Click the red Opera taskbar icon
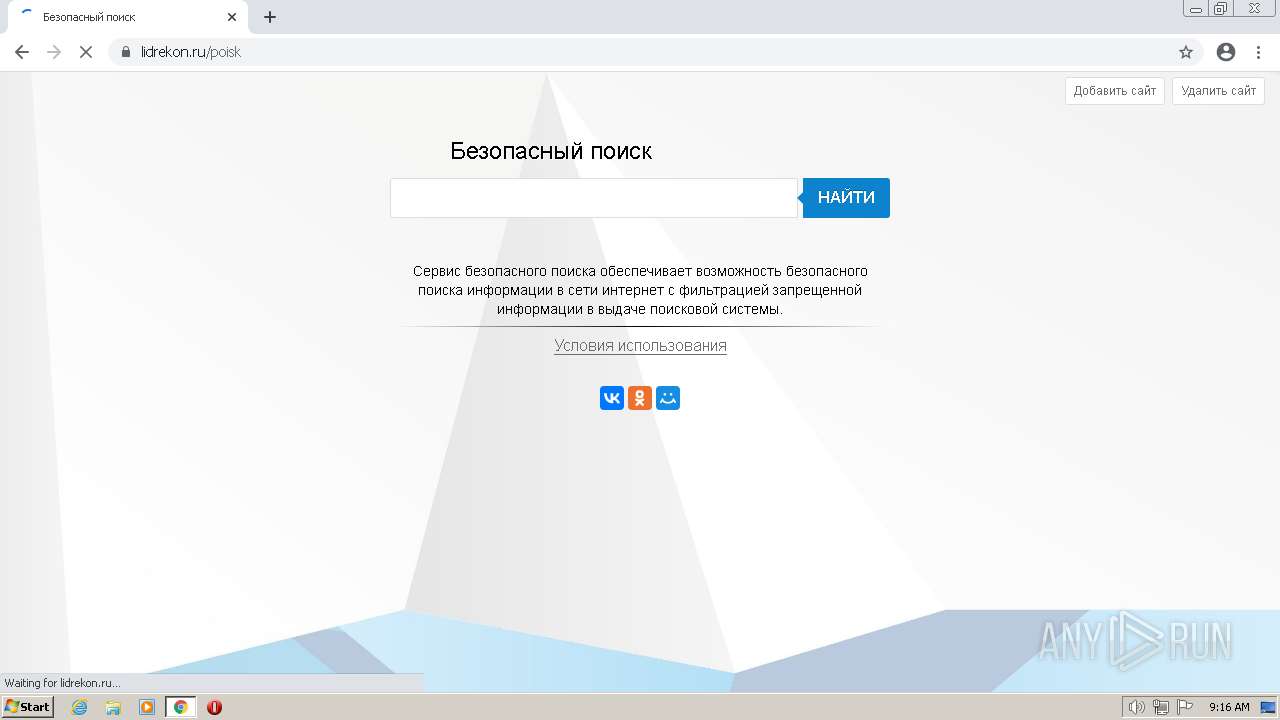 coord(214,707)
